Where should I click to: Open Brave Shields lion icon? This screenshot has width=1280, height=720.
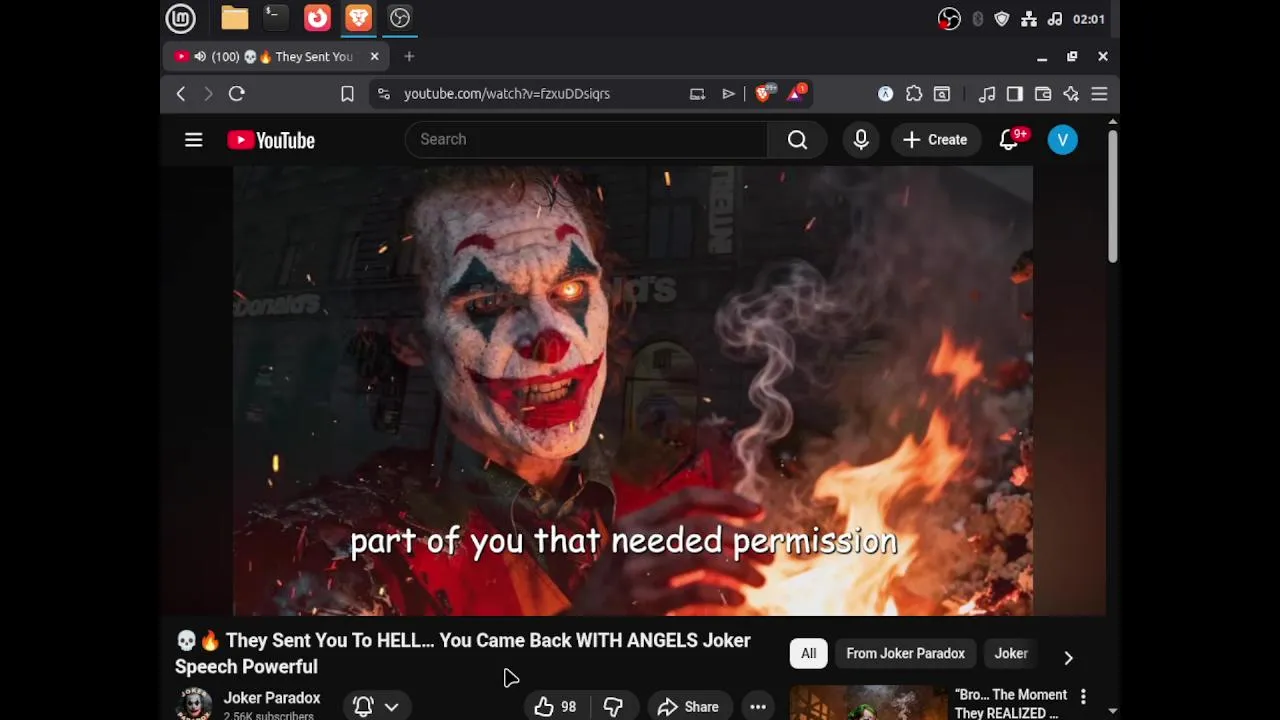click(765, 93)
